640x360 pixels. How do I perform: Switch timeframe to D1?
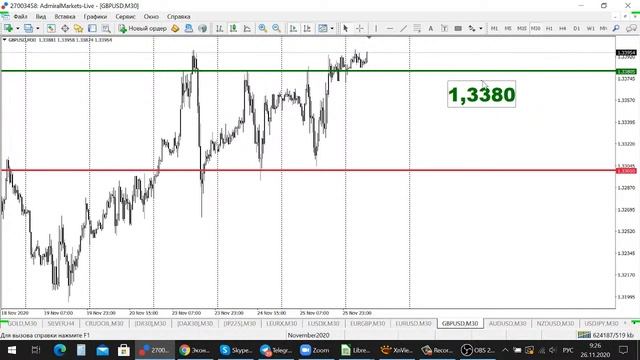(577, 28)
